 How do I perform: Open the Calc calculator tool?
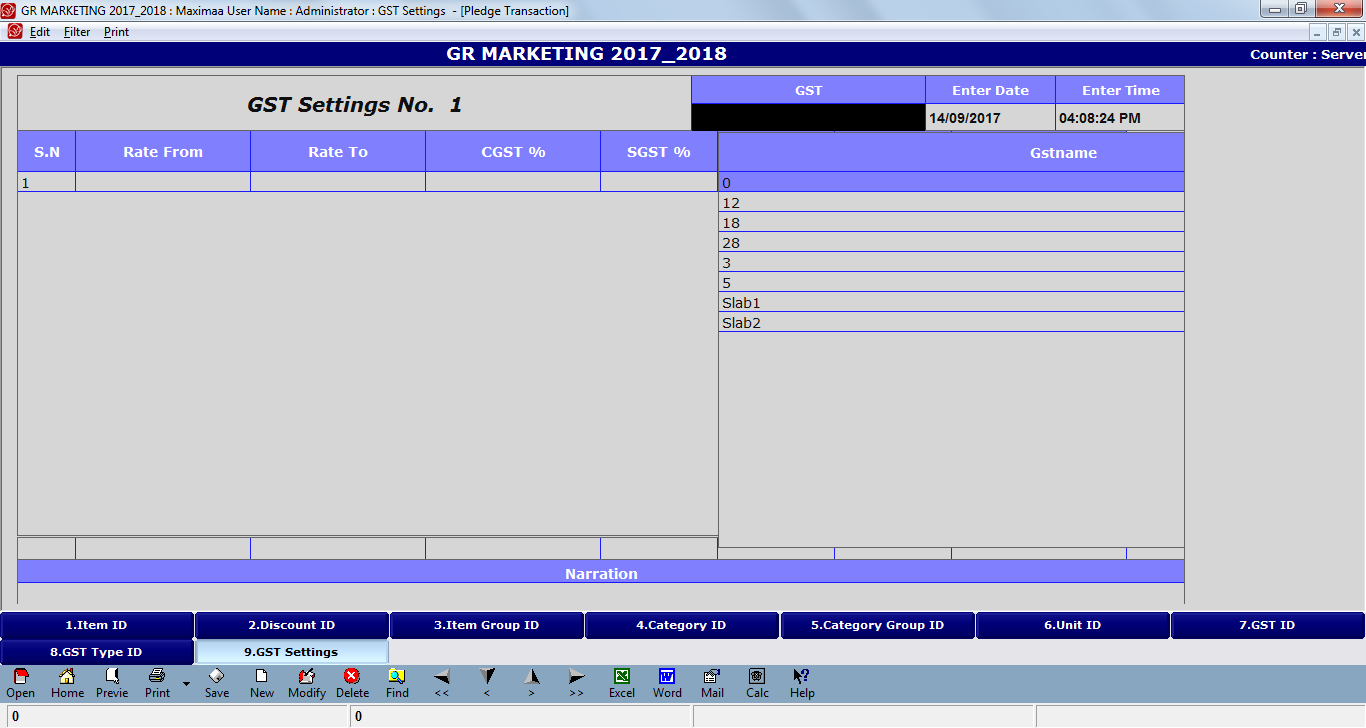pos(757,684)
